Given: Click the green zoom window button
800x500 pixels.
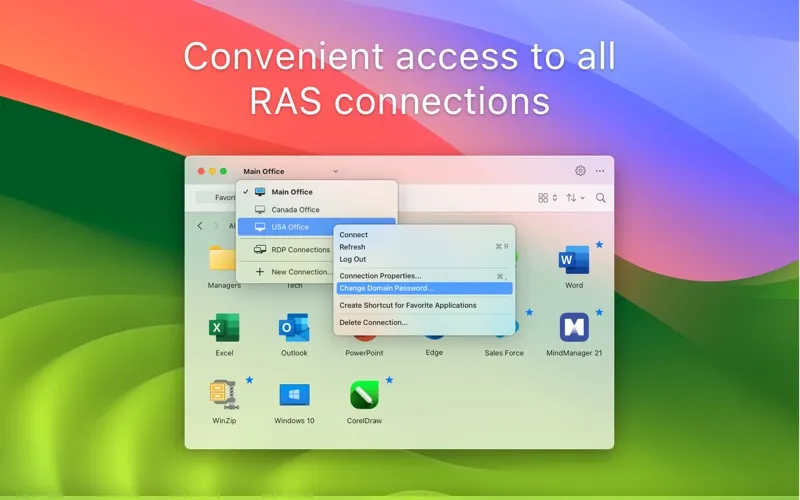Looking at the screenshot, I should pyautogui.click(x=223, y=171).
